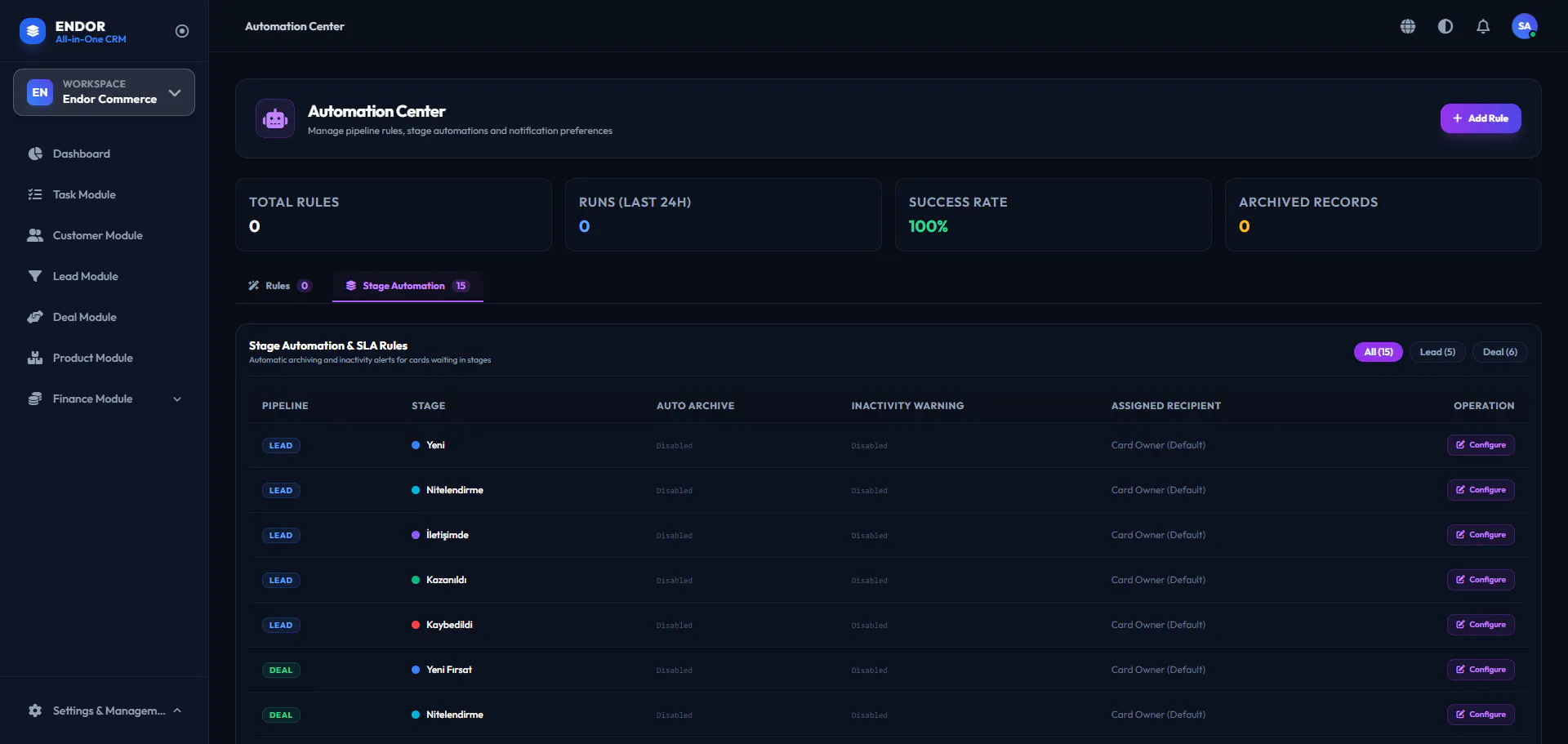Viewport: 1568px width, 744px height.
Task: Expand the Finance Module chevron
Action: (x=177, y=399)
